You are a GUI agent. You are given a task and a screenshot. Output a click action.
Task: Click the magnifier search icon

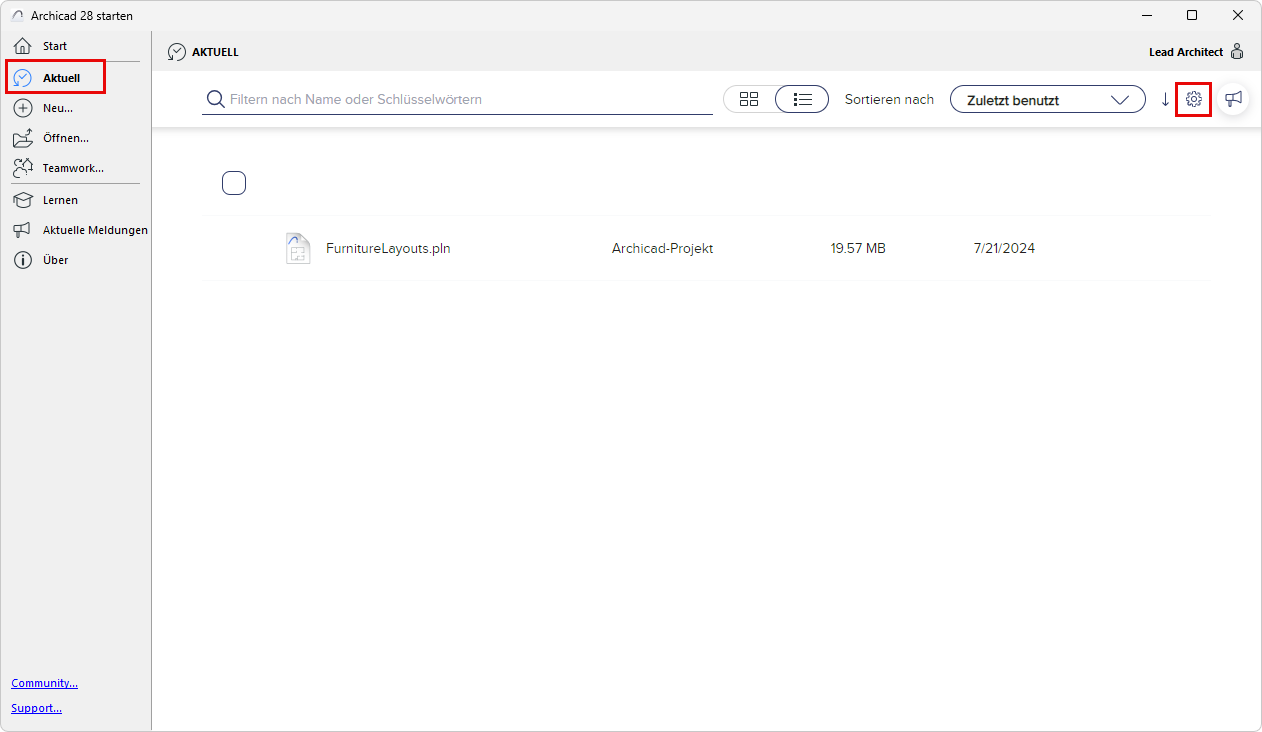coord(215,99)
